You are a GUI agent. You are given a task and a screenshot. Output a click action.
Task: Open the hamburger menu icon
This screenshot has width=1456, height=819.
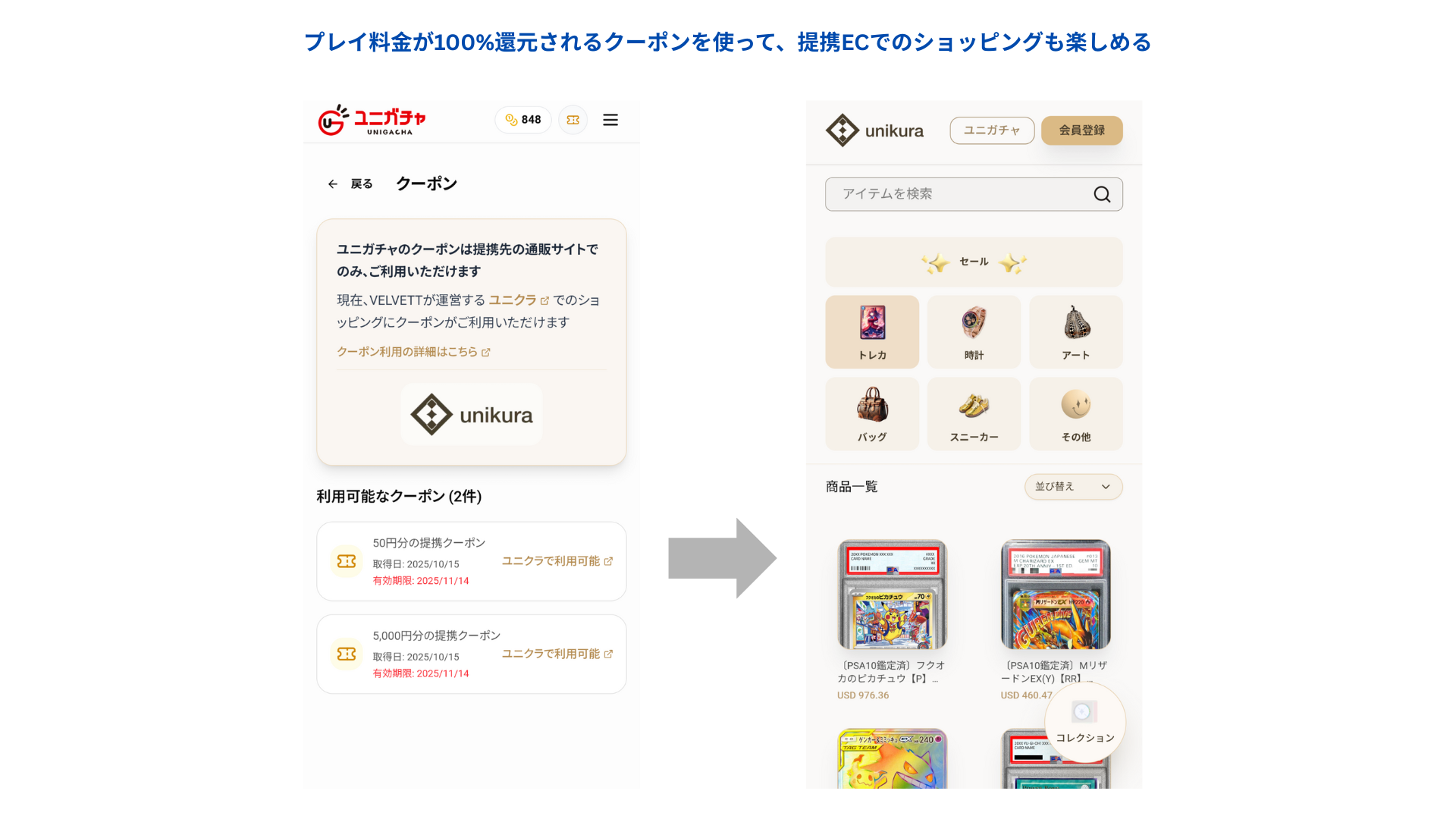(610, 120)
